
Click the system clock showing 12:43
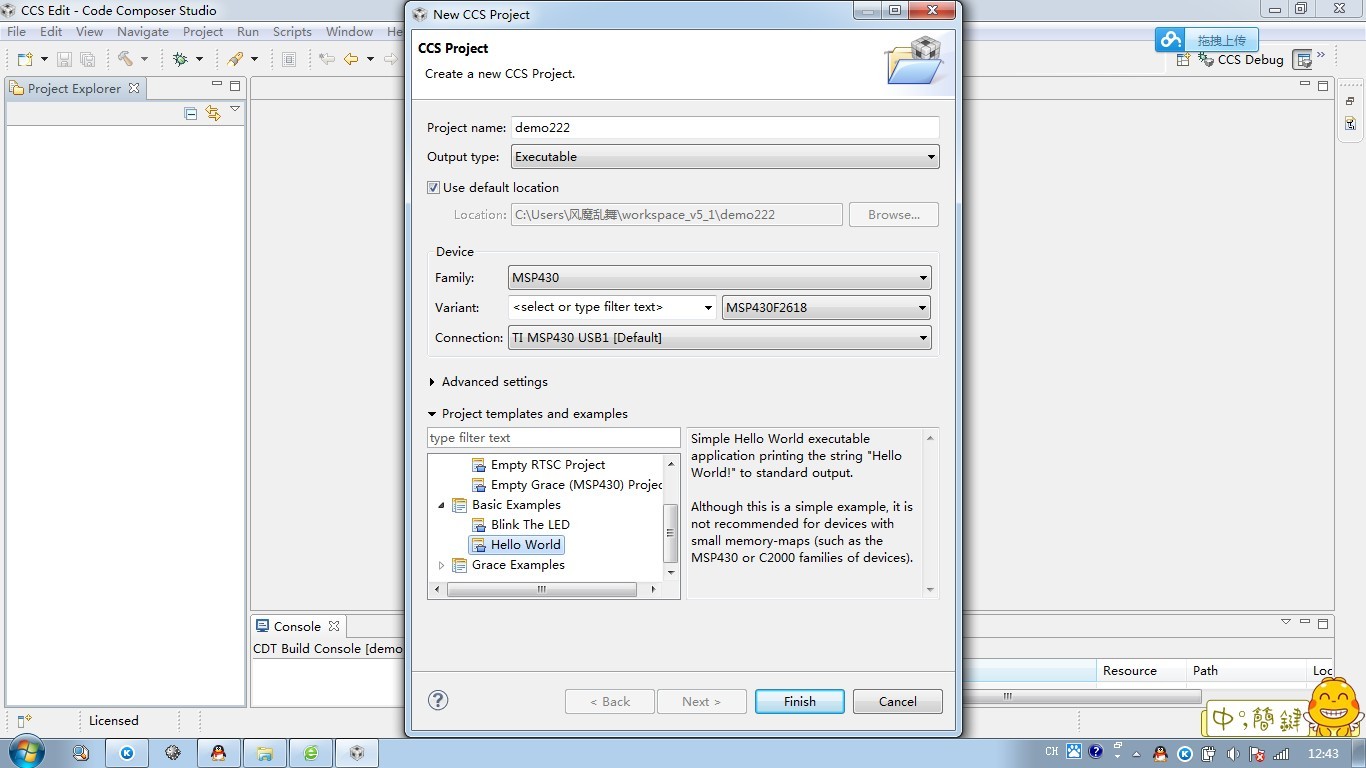point(1323,753)
